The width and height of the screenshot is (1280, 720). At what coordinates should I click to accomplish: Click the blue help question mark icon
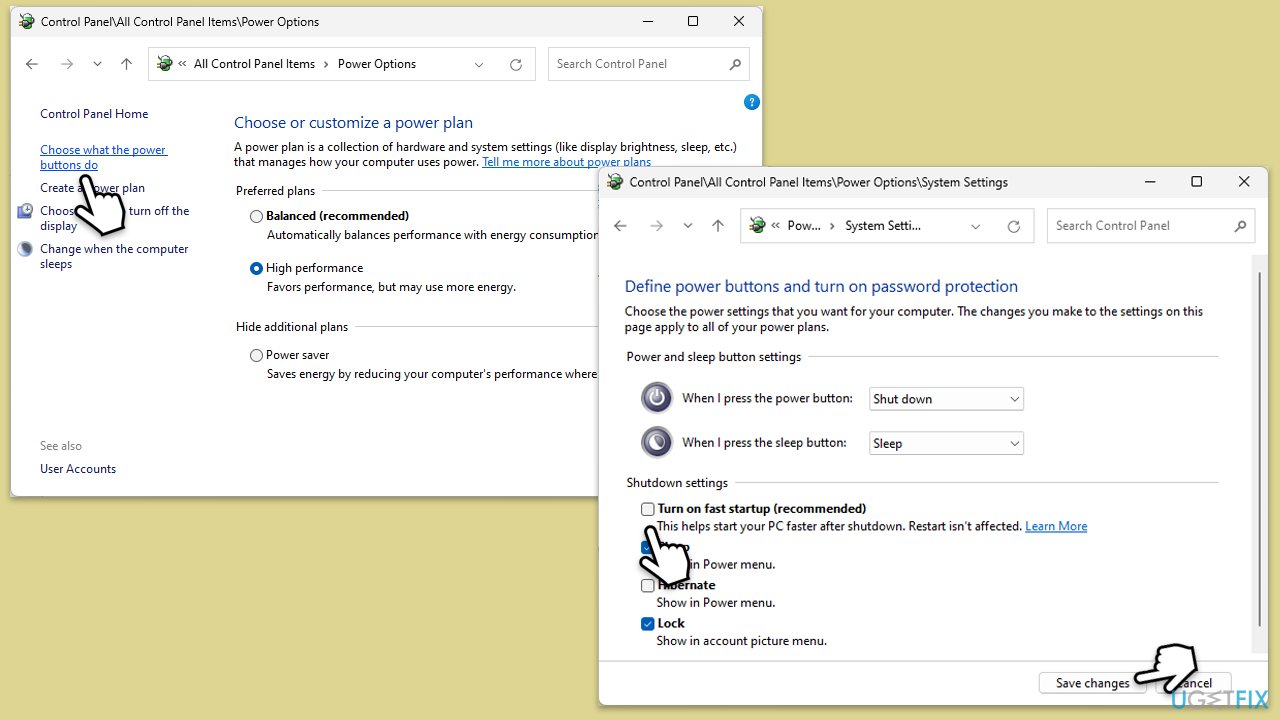tap(752, 102)
